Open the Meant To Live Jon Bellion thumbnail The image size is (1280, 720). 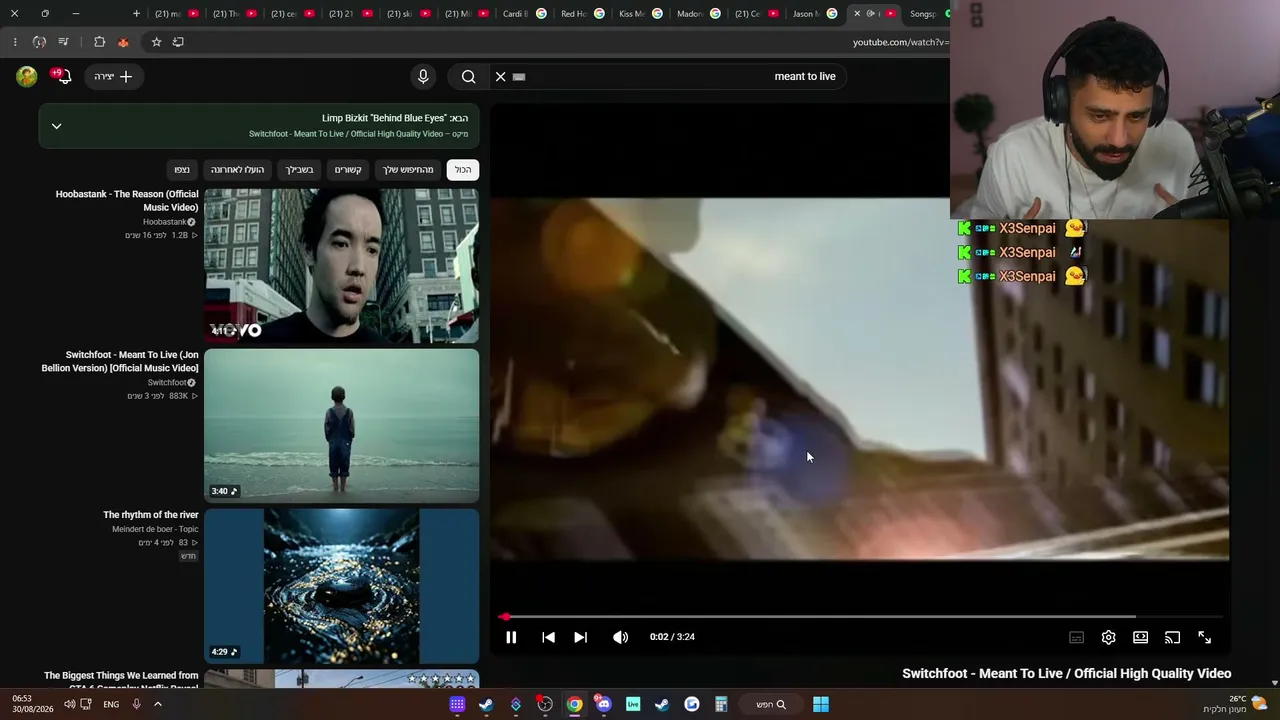point(342,425)
